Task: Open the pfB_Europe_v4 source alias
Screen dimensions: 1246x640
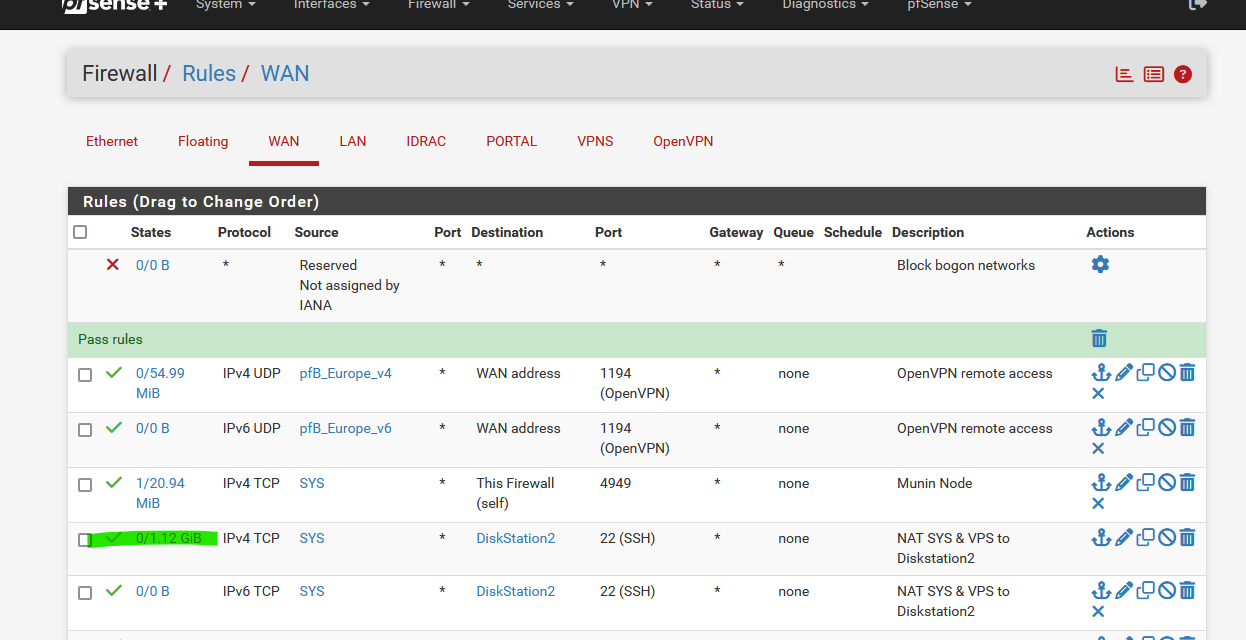Action: [346, 373]
